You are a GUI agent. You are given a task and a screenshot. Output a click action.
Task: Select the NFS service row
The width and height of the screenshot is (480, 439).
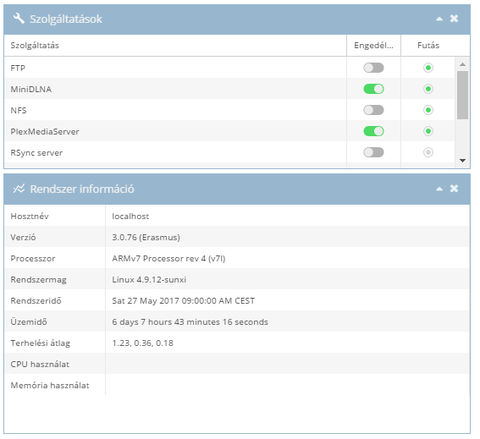pos(230,110)
